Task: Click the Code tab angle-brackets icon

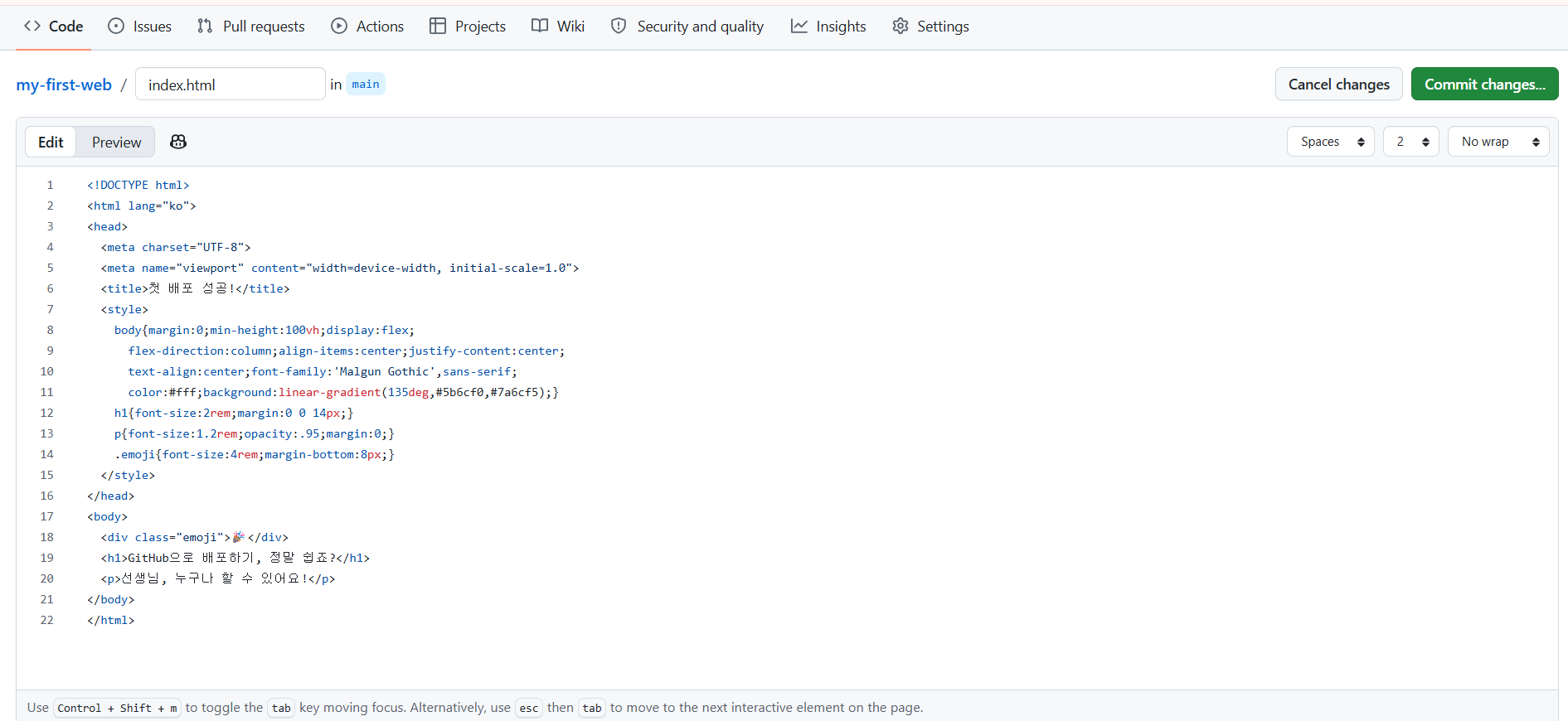Action: 32,26
